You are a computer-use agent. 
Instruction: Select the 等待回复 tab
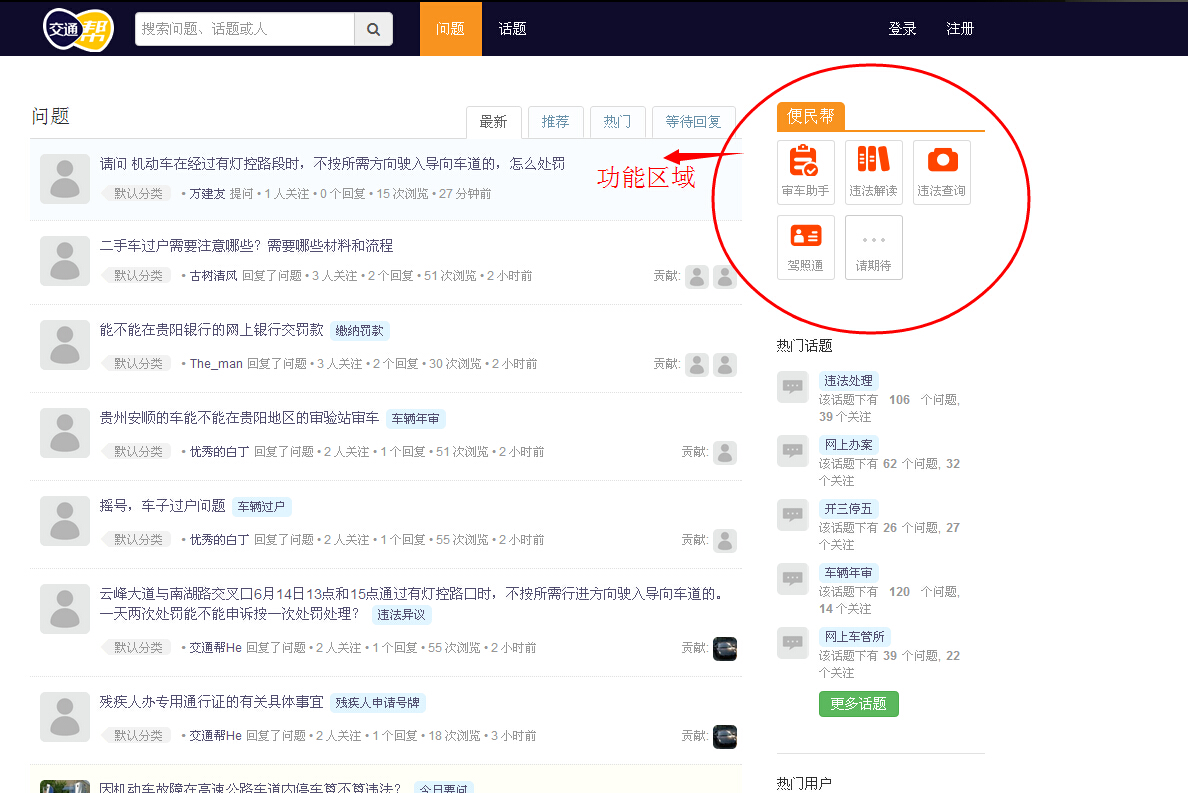tap(693, 122)
